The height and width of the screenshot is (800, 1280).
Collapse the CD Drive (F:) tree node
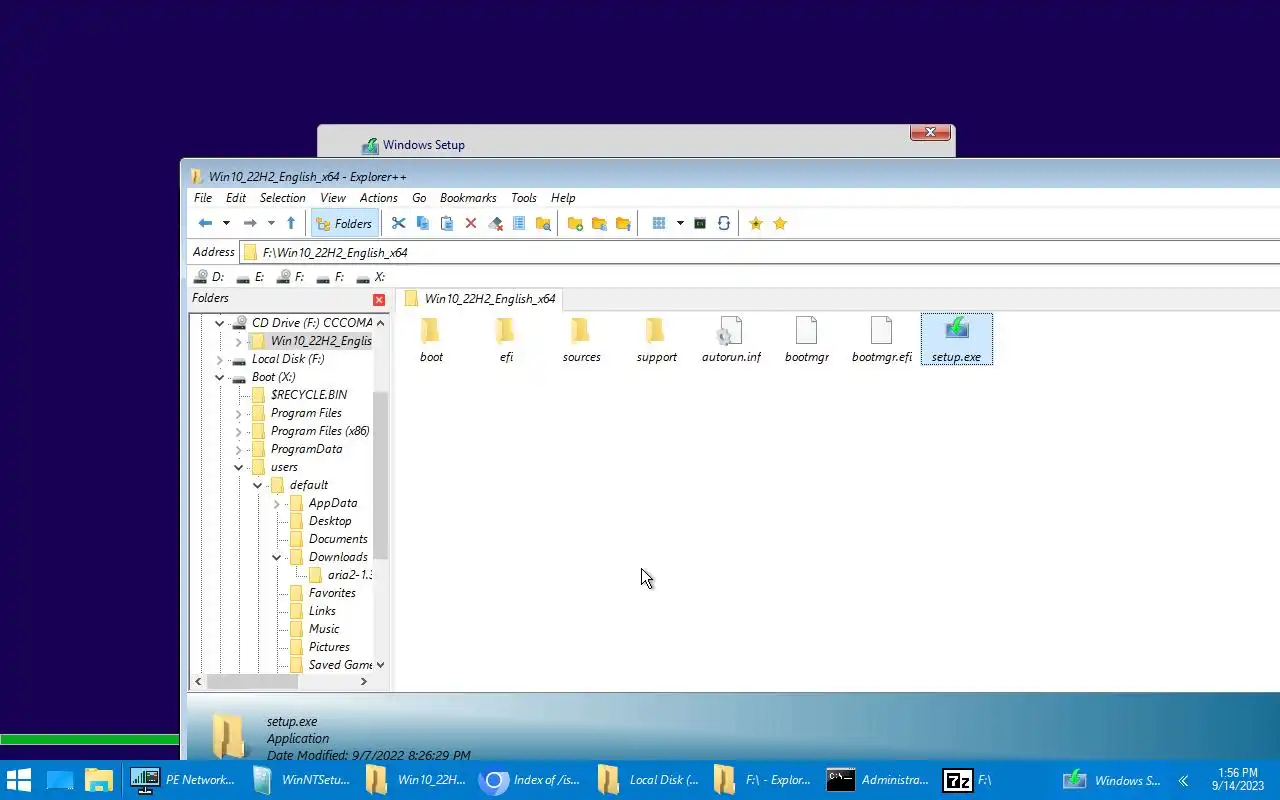(x=219, y=323)
